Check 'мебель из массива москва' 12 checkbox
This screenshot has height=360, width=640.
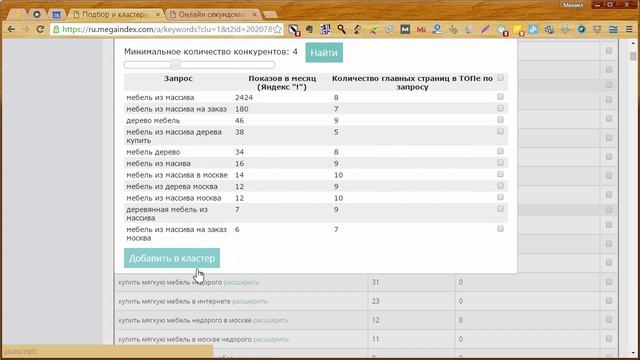(x=500, y=197)
